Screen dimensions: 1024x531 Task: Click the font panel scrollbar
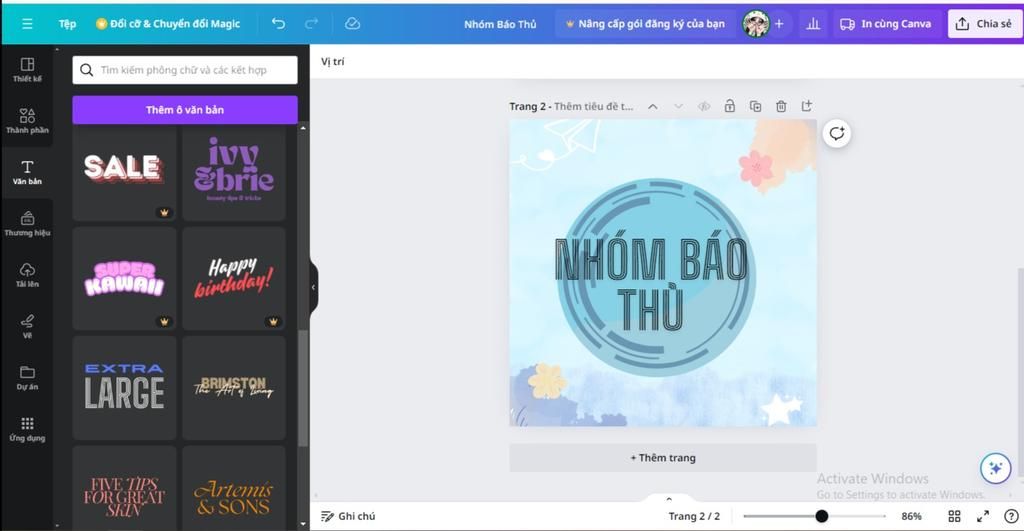302,388
